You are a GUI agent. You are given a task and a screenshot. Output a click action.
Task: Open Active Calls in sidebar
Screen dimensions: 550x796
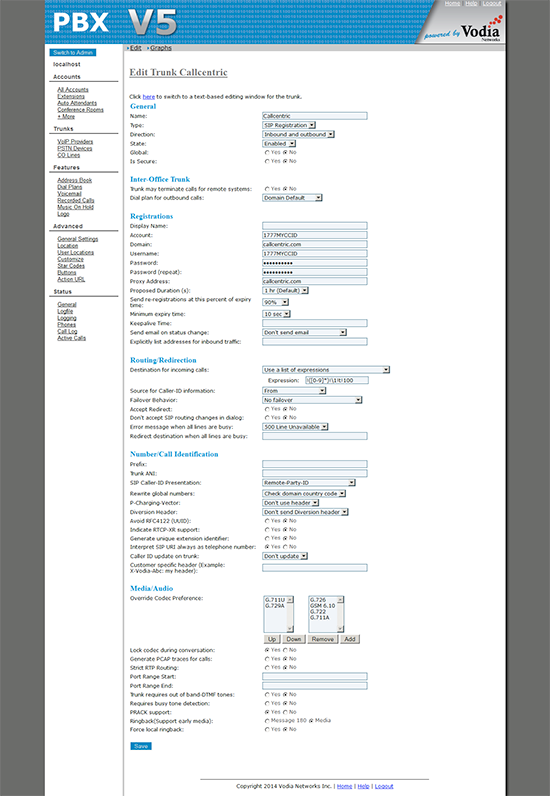point(72,338)
